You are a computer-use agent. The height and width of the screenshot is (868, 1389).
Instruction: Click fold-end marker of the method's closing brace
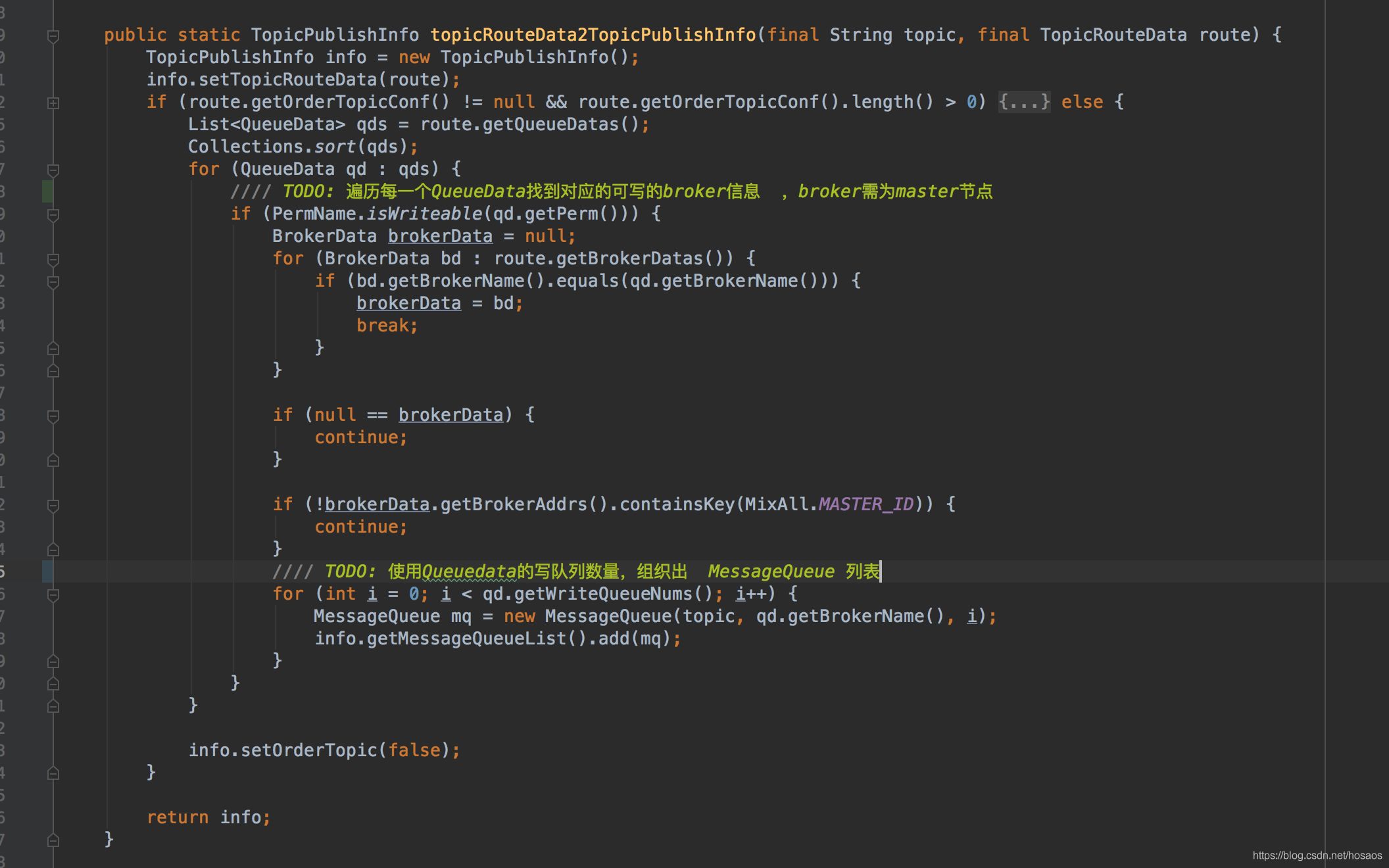[53, 840]
